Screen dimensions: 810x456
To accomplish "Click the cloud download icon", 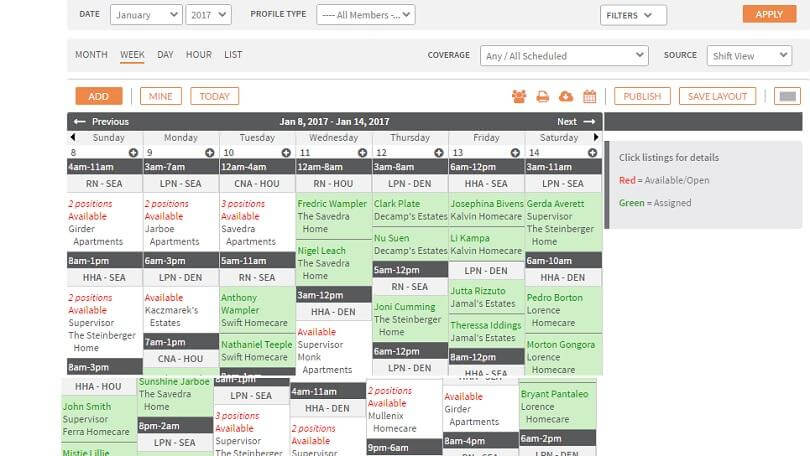I will (566, 96).
